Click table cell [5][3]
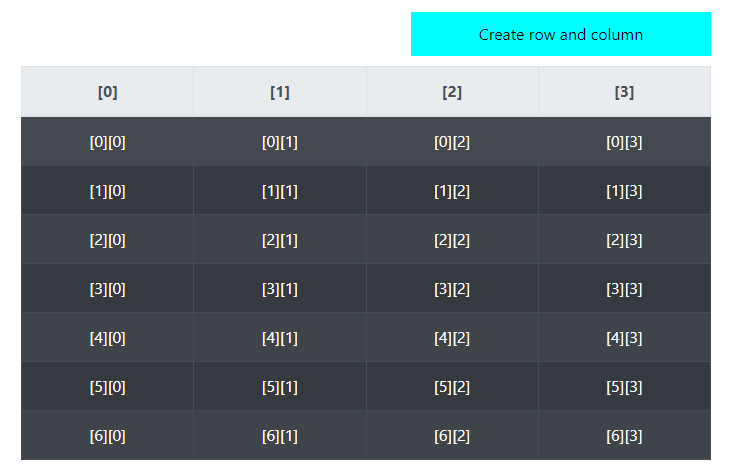The height and width of the screenshot is (474, 737). tap(625, 386)
